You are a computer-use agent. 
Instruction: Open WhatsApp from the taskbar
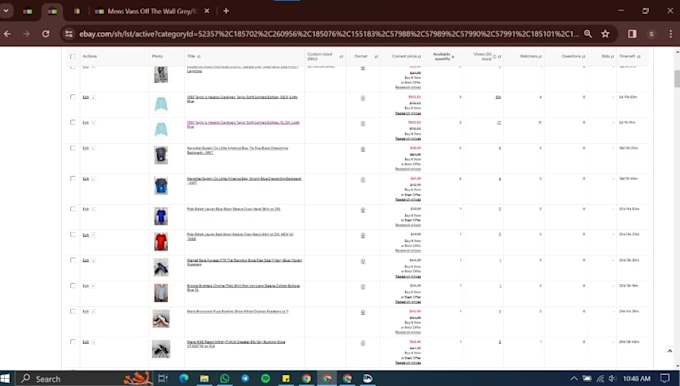point(225,378)
